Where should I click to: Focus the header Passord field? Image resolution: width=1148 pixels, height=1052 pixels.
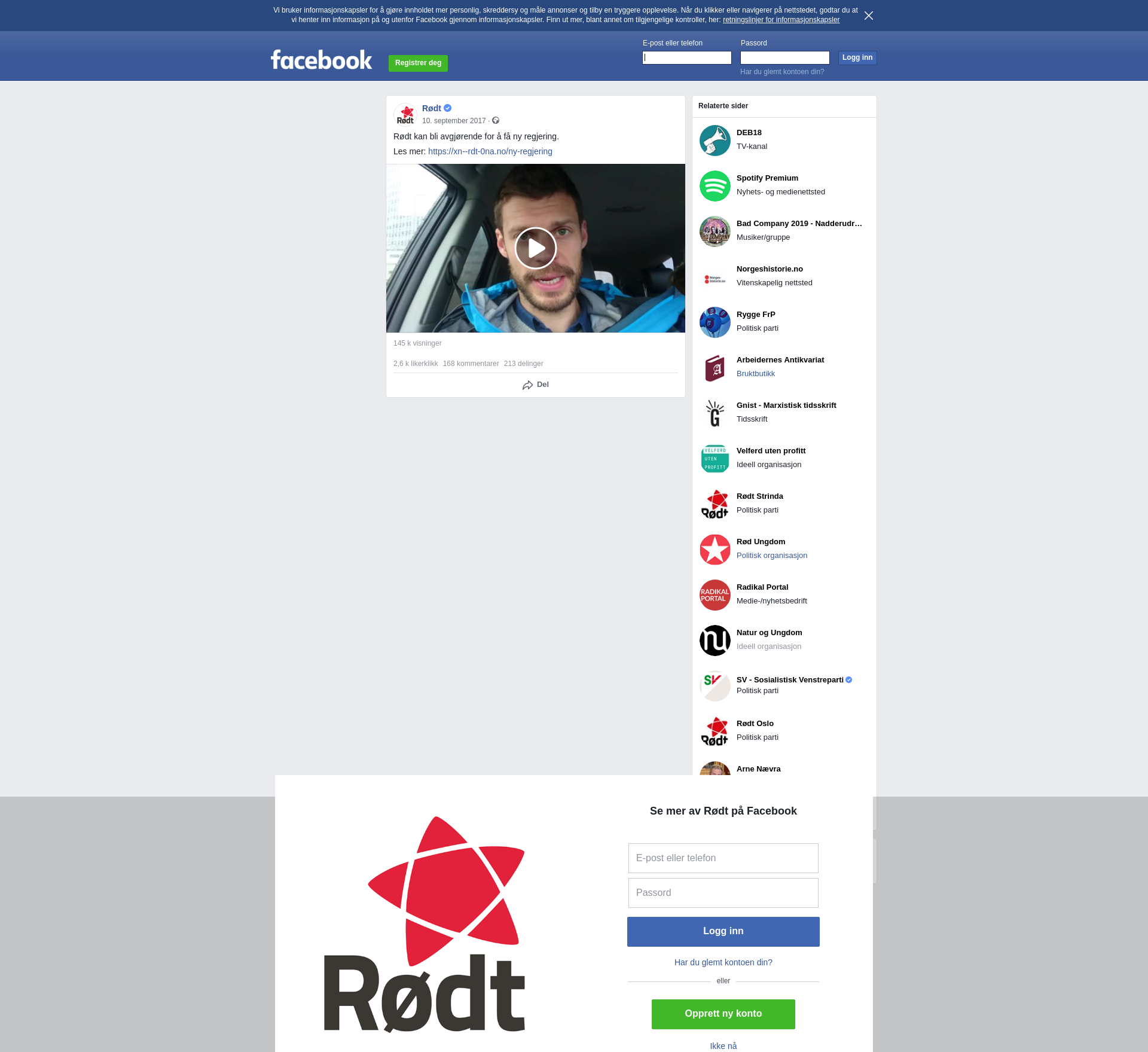coord(784,57)
